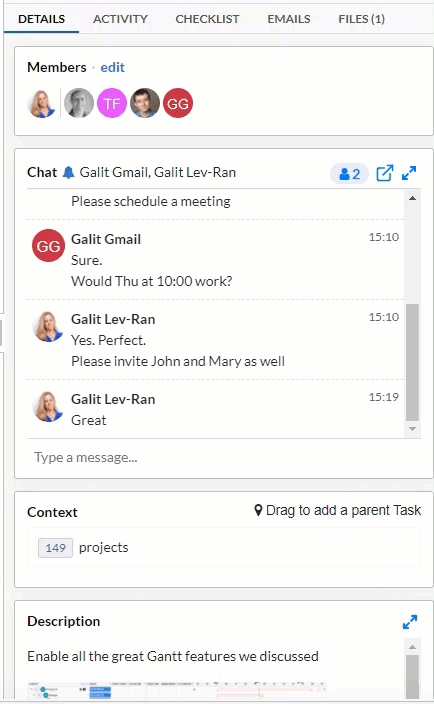Click the Members edit link
The image size is (434, 704).
point(113,67)
